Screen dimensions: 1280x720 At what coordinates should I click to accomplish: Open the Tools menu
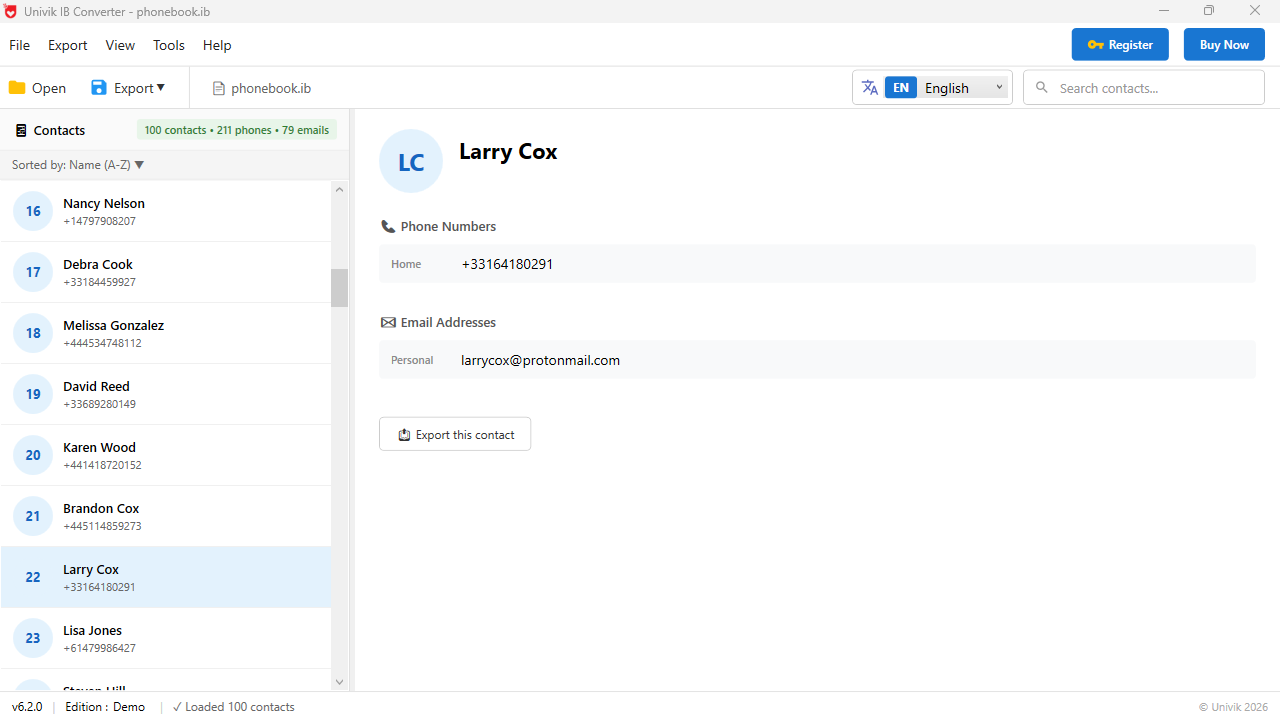[168, 45]
